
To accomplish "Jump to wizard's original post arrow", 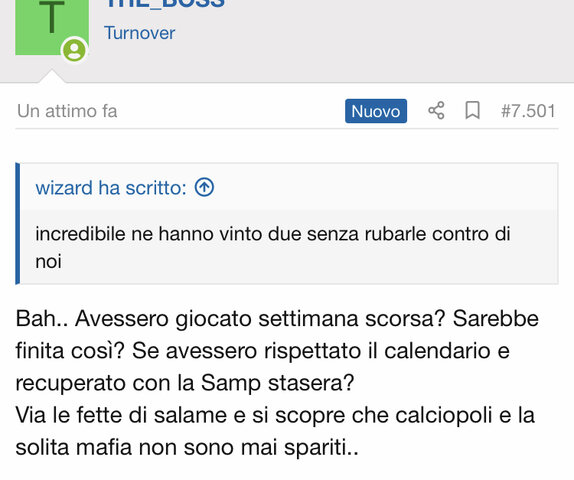I will click(204, 187).
